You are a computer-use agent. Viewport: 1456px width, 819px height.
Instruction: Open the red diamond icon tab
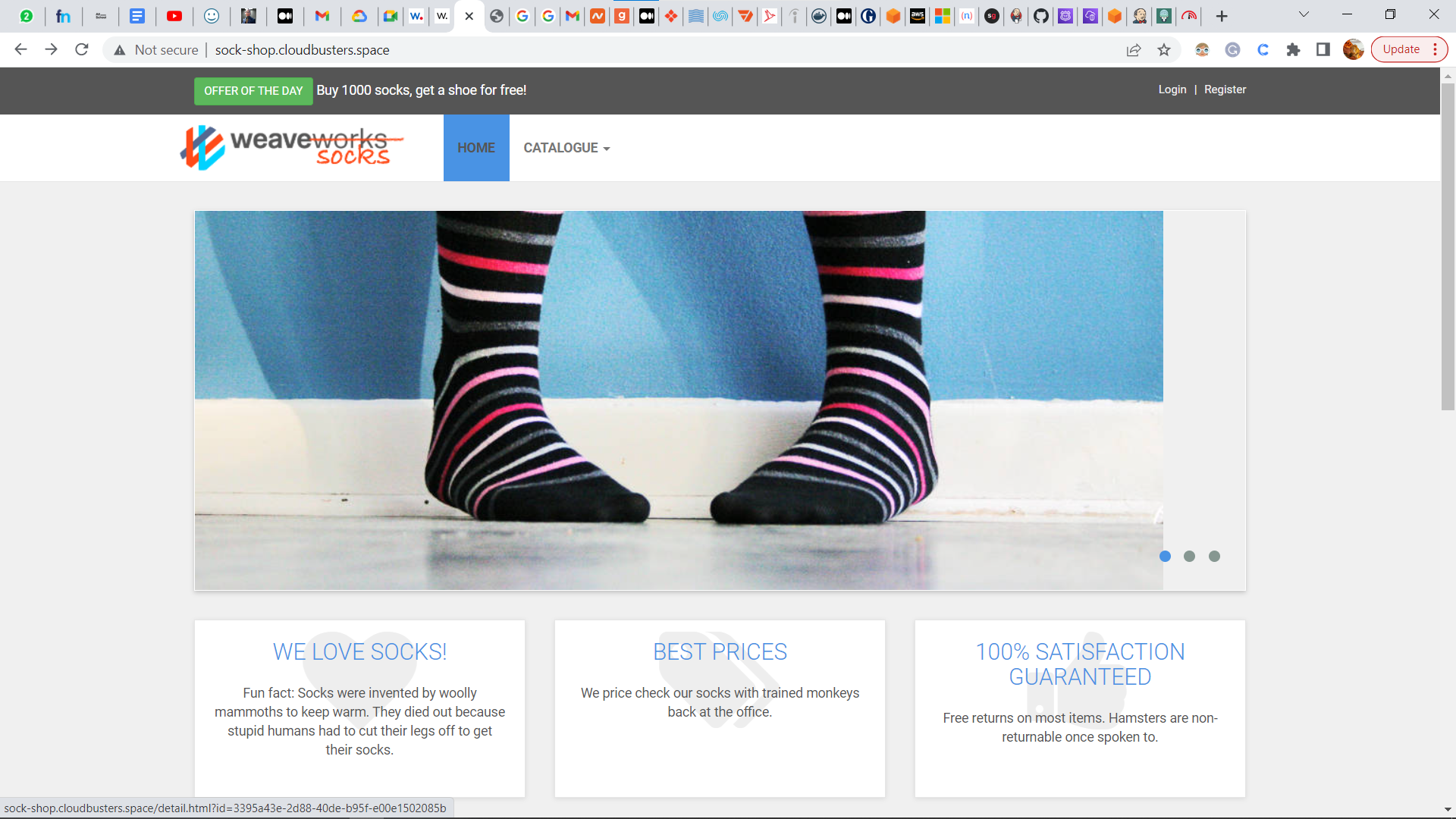671,16
